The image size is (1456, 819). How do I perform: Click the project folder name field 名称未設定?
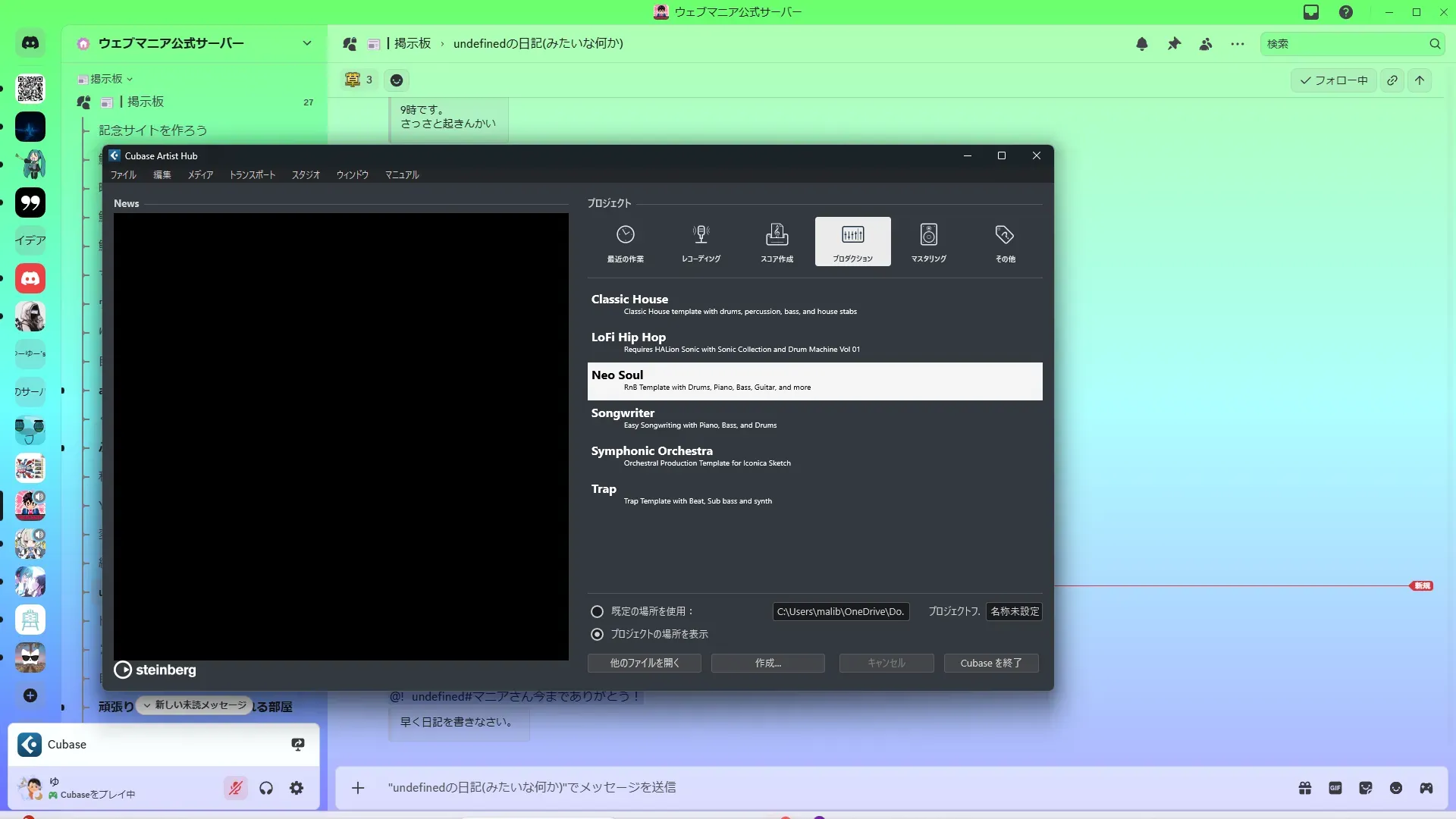pyautogui.click(x=1014, y=611)
